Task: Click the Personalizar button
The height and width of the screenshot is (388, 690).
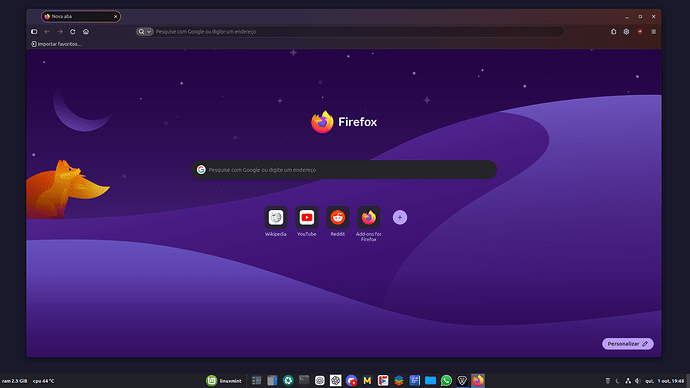Action: [x=628, y=344]
